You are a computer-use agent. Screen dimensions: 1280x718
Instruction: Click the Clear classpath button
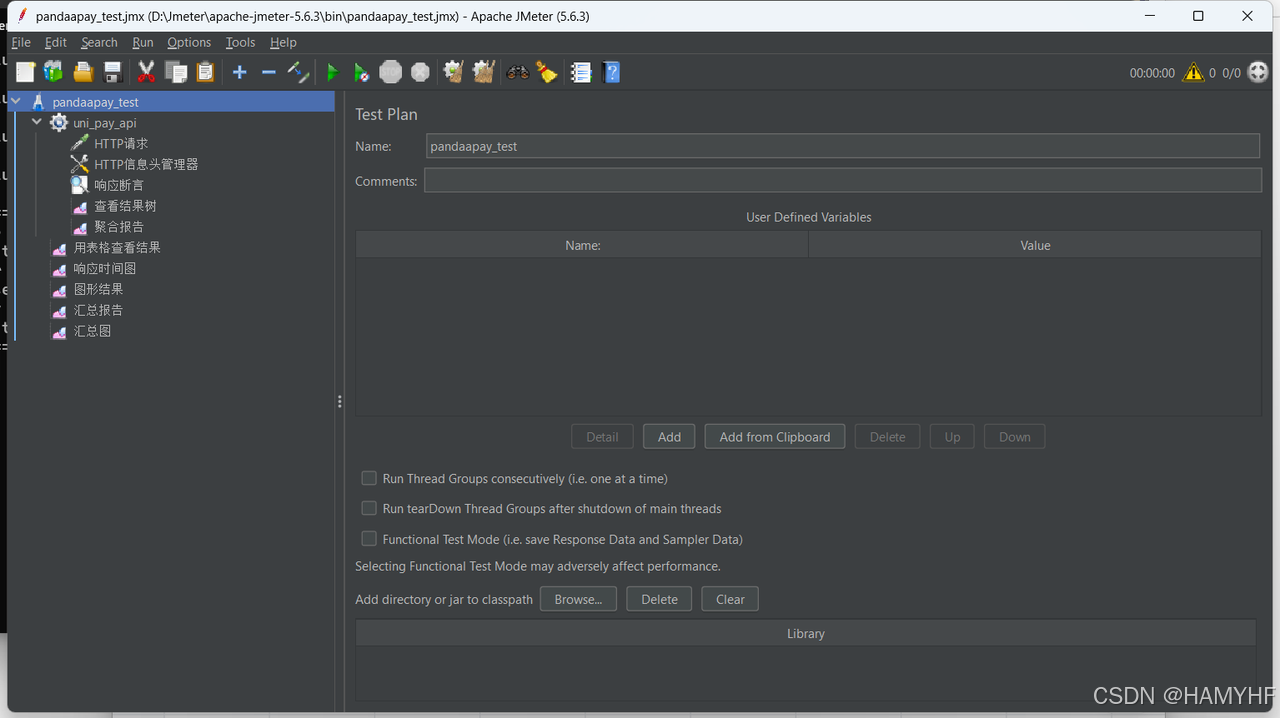point(730,599)
